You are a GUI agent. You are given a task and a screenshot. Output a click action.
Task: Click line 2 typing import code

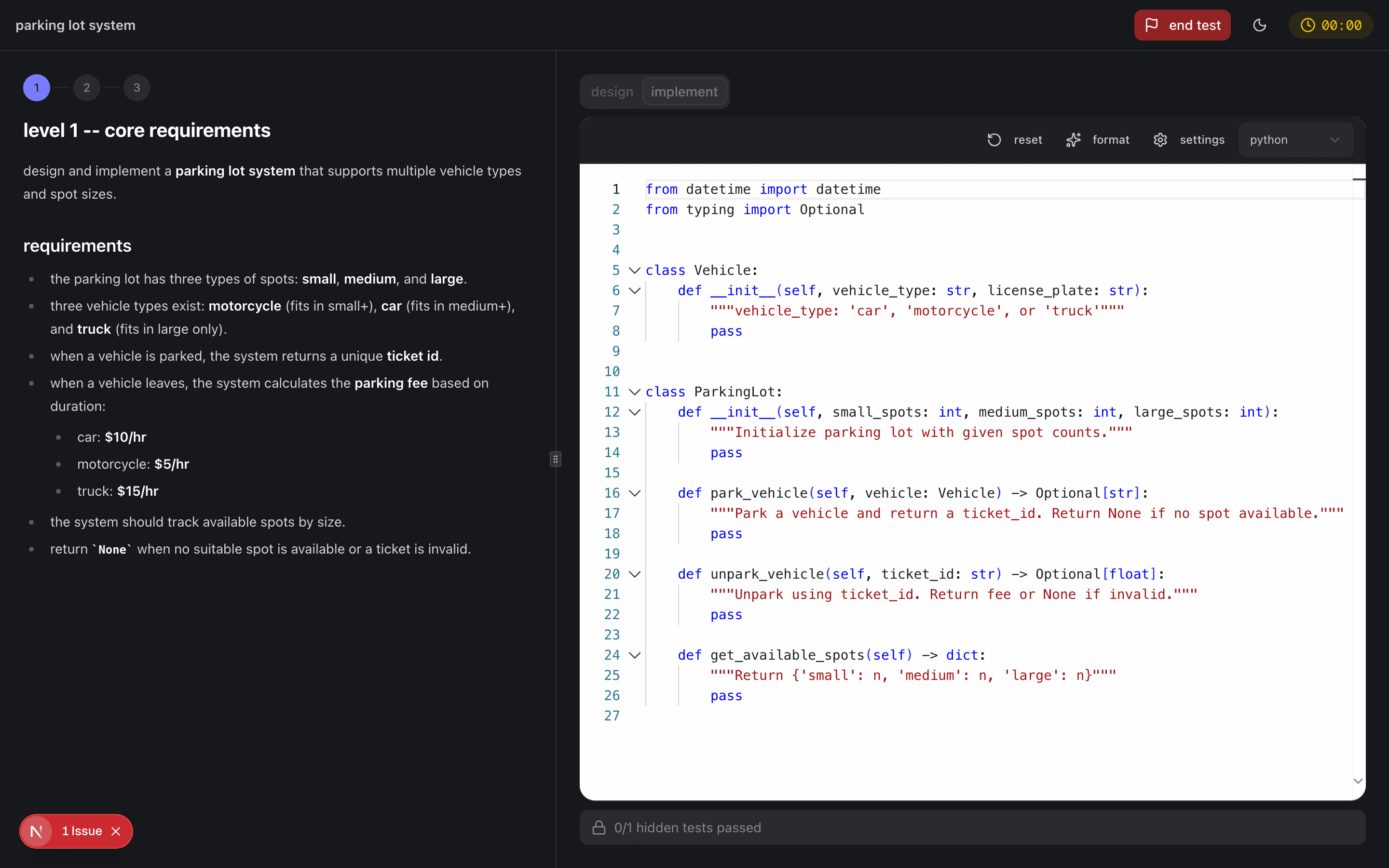tap(755, 210)
